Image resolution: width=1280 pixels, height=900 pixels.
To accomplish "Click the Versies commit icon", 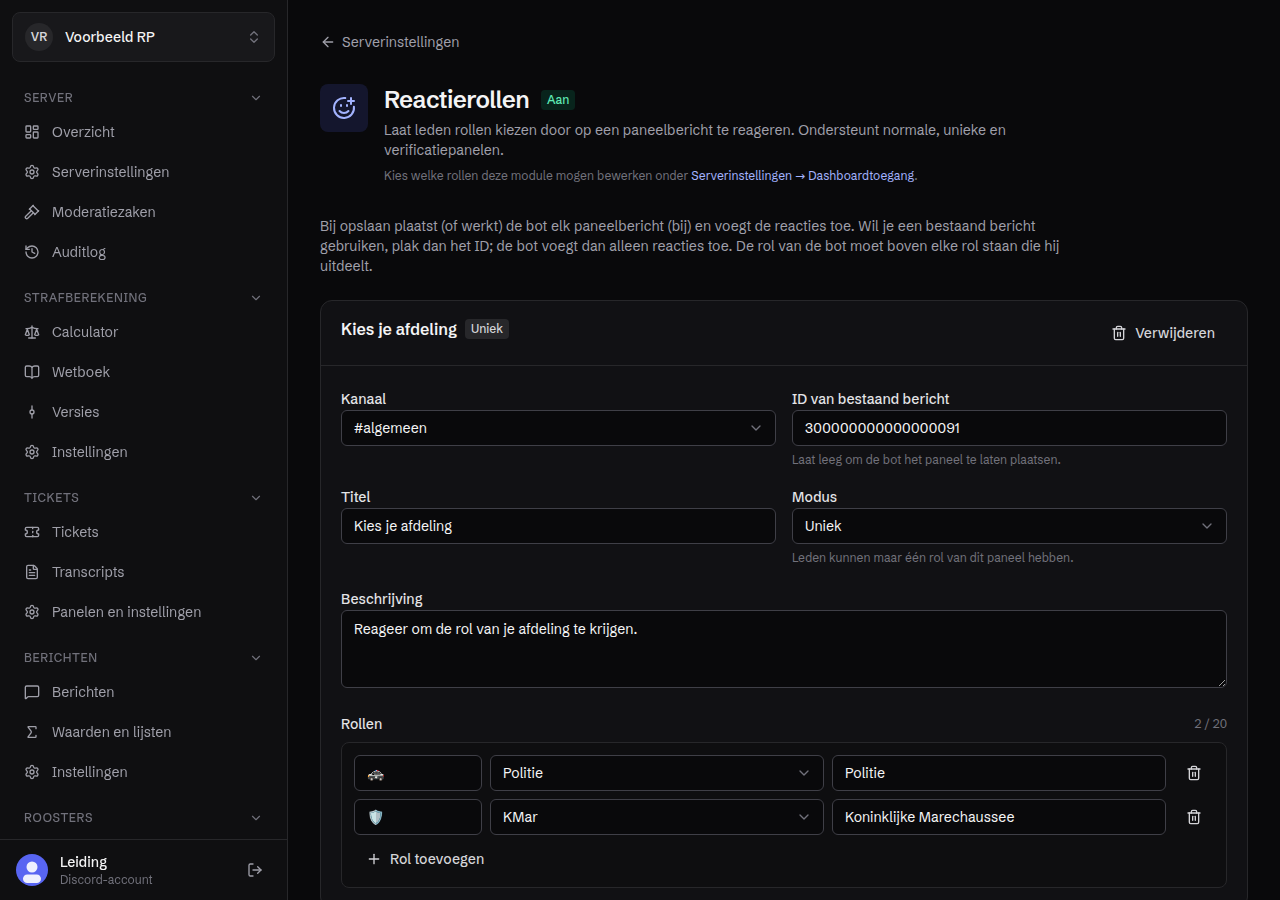I will coord(32,412).
